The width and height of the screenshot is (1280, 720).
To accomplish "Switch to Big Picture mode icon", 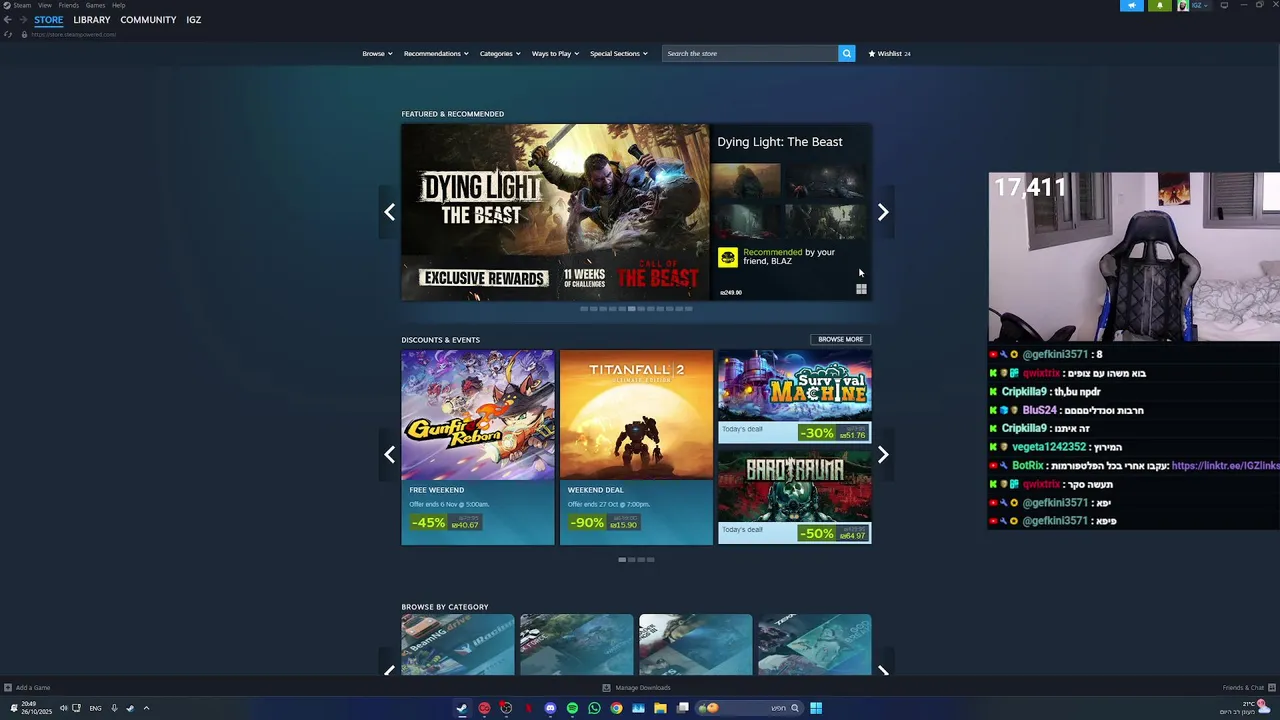I will point(1224,5).
